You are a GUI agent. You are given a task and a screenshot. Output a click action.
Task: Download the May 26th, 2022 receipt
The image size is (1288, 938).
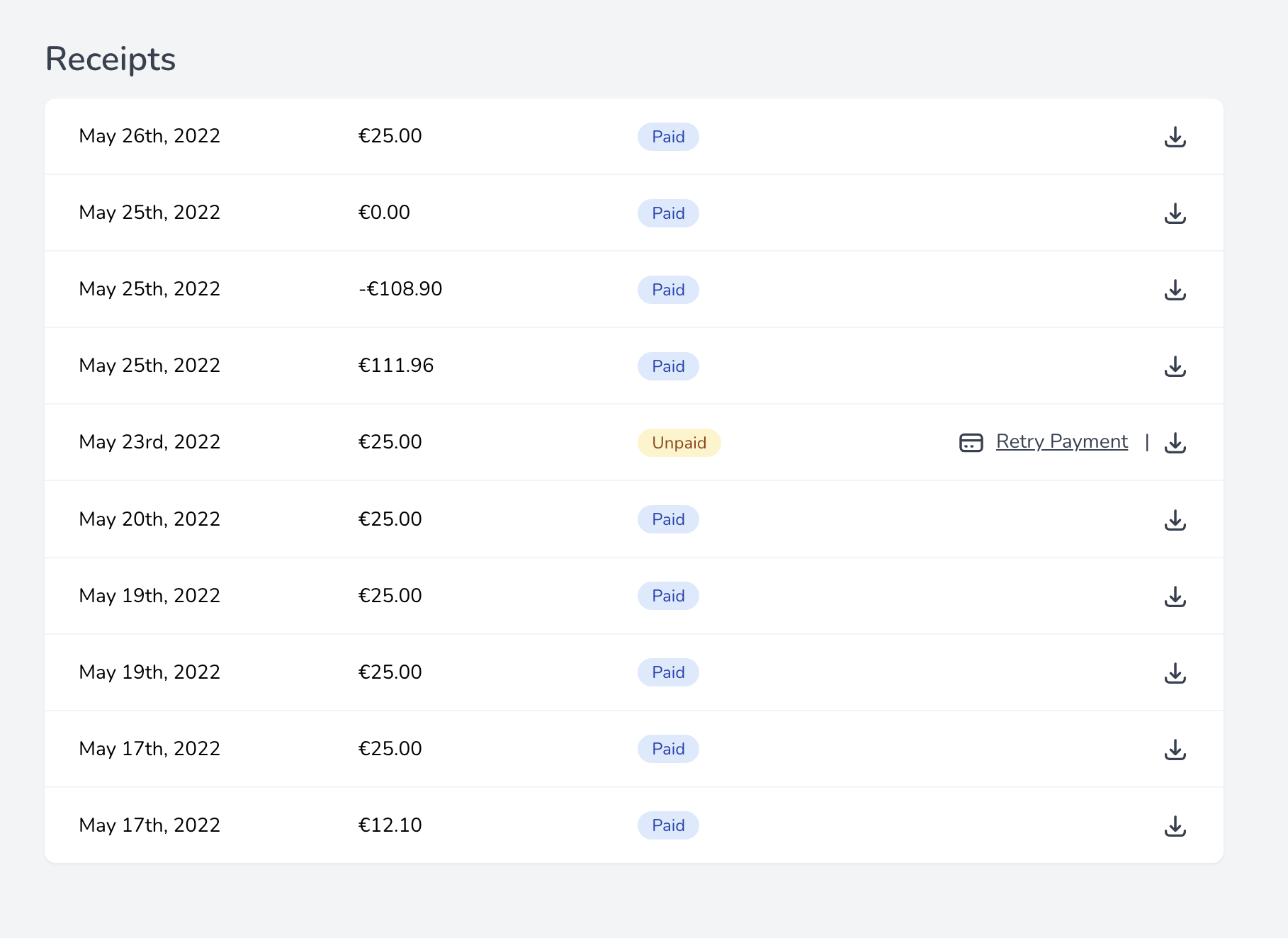pos(1175,137)
